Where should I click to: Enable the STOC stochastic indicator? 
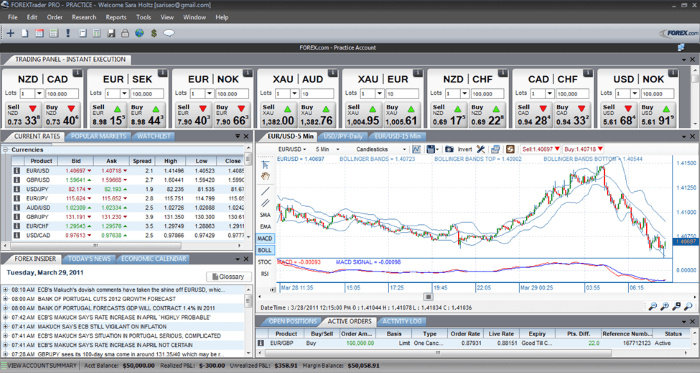pos(265,262)
